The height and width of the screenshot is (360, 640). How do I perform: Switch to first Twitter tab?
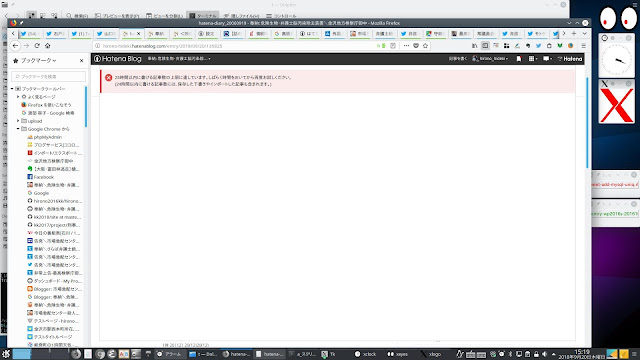point(31,34)
